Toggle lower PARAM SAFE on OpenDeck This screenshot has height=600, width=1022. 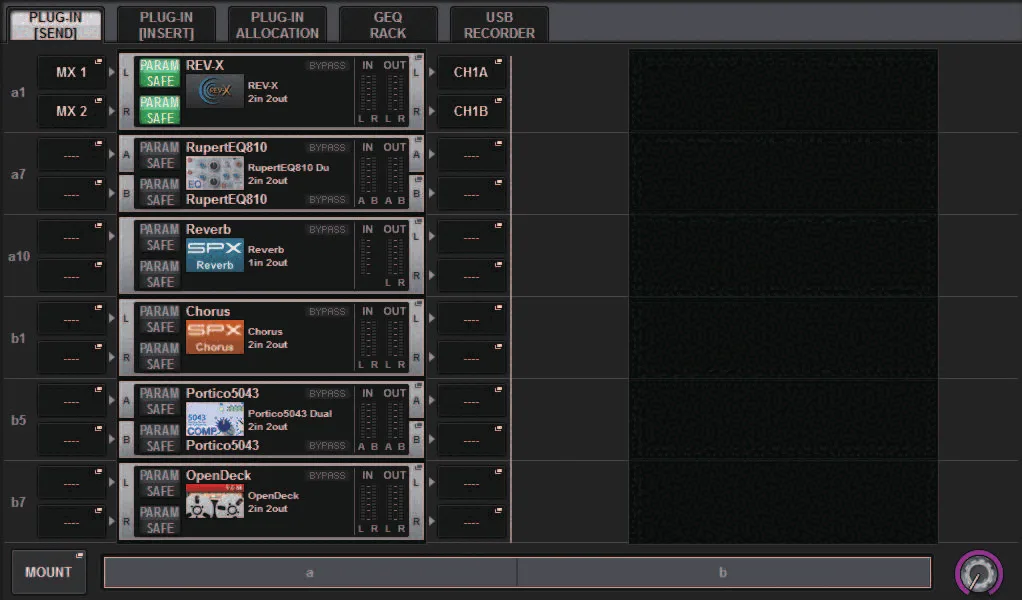pyautogui.click(x=160, y=521)
